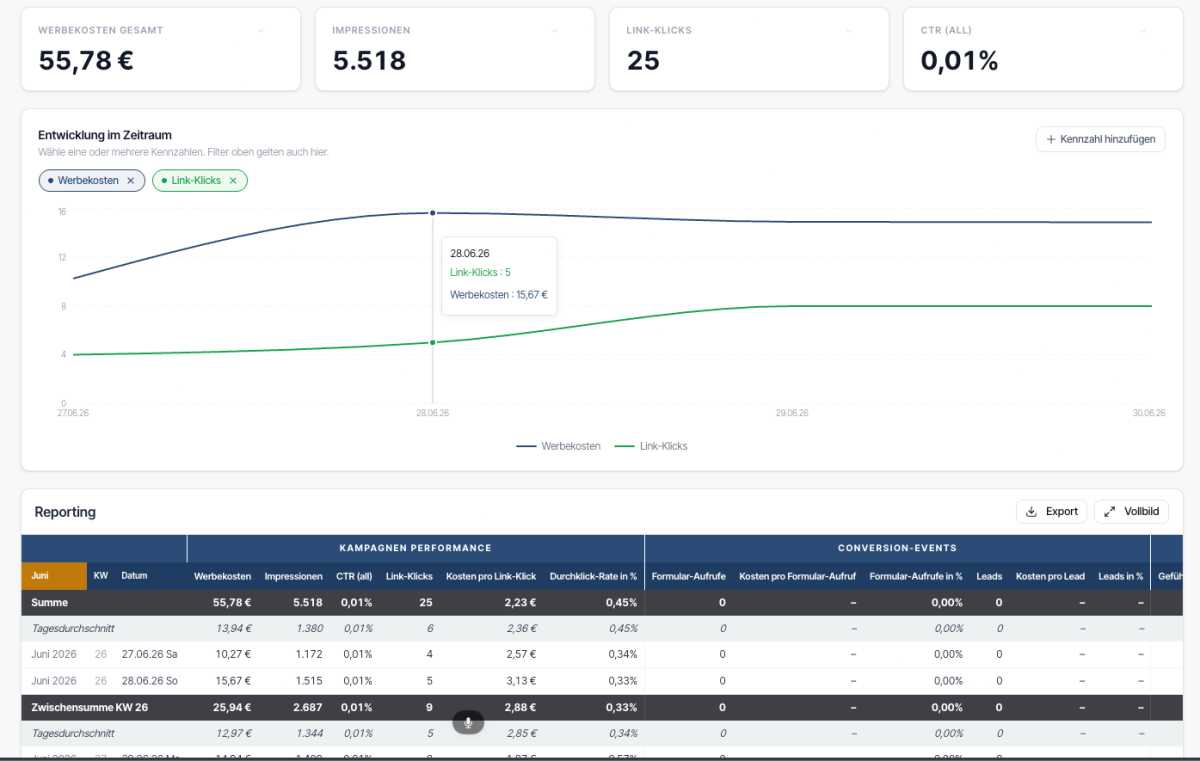Select the Werbekosten metric chip label
This screenshot has width=1200, height=761.
click(x=88, y=181)
